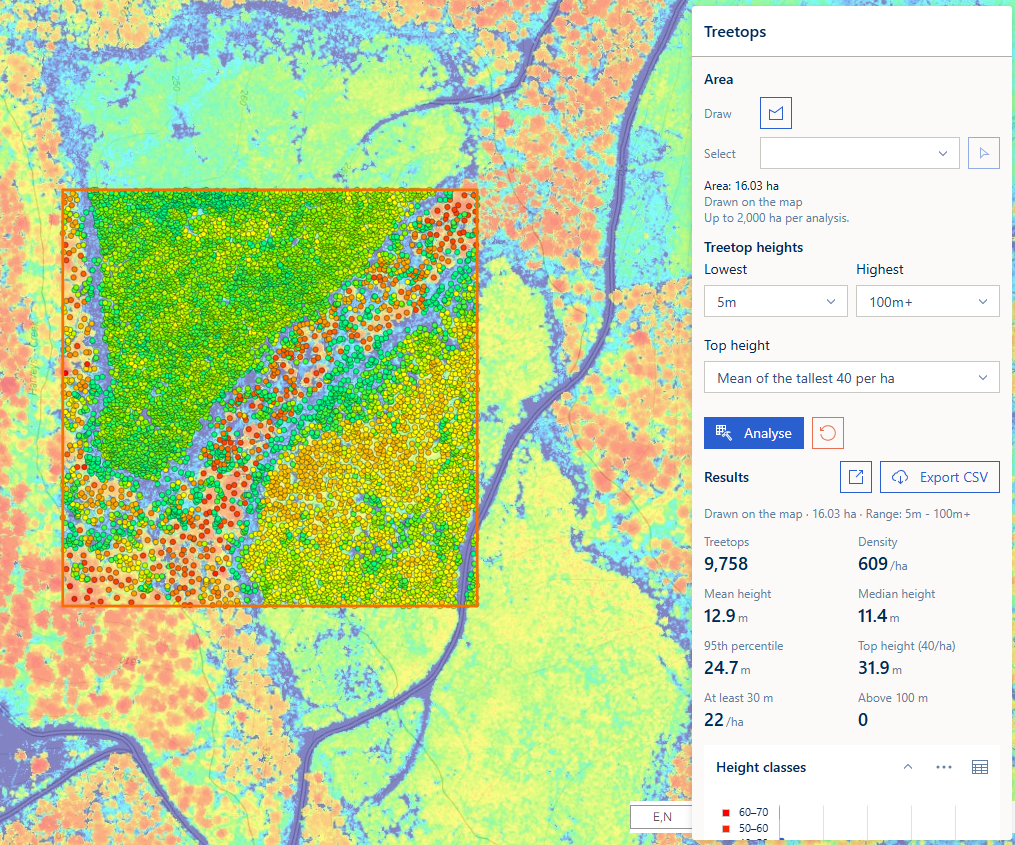
Task: Click the 60–70 legend red swatch
Action: click(x=726, y=813)
